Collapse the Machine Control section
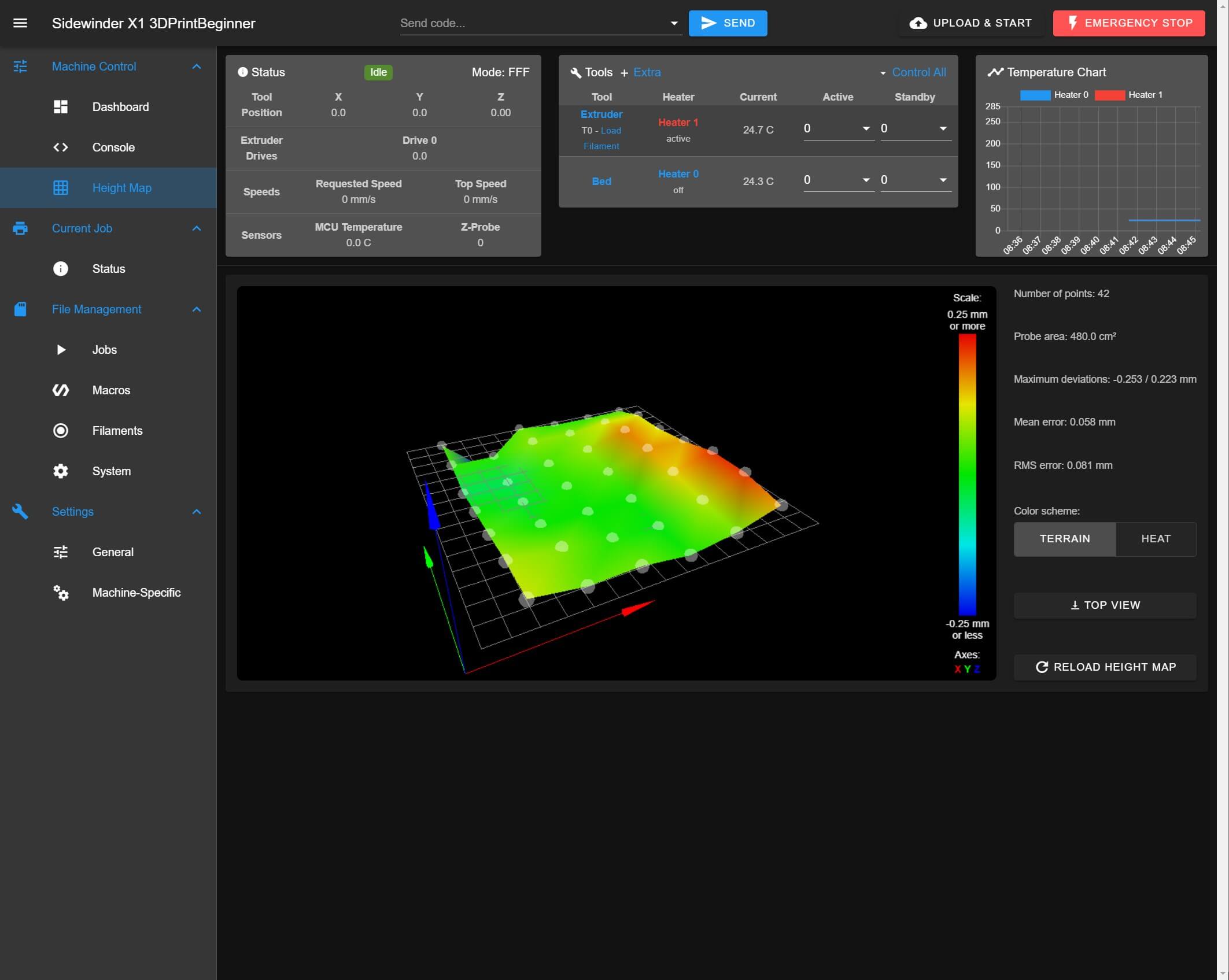Image resolution: width=1229 pixels, height=980 pixels. click(196, 66)
